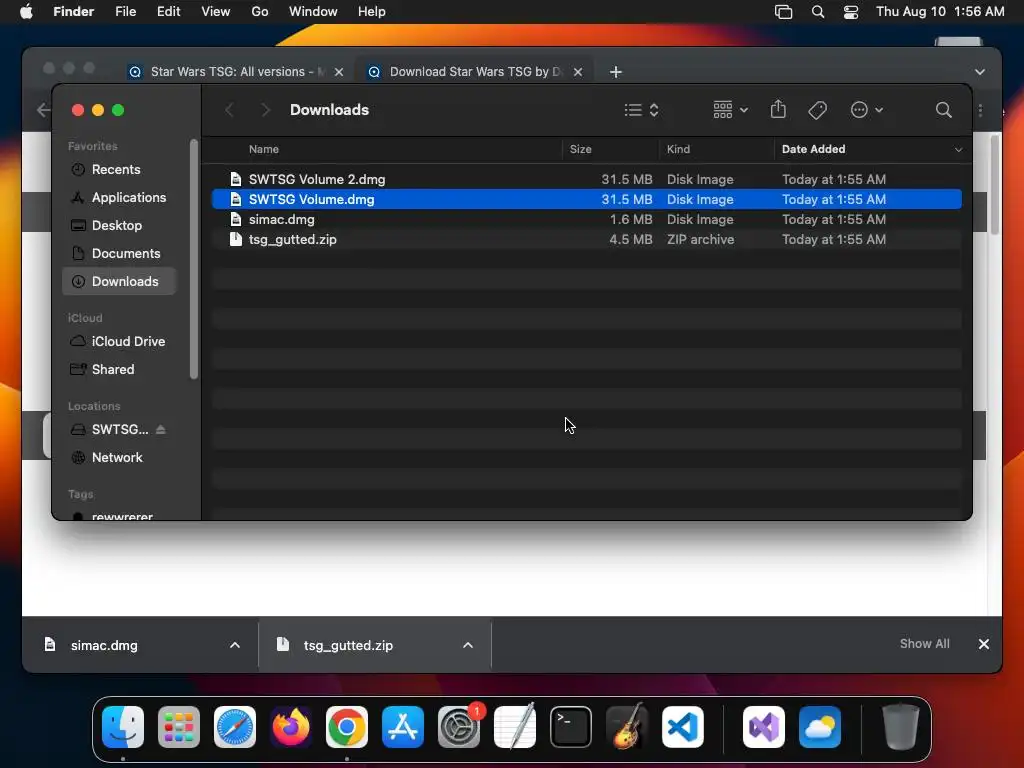The width and height of the screenshot is (1024, 768).
Task: Open the More actions ellipsis menu
Action: point(867,110)
